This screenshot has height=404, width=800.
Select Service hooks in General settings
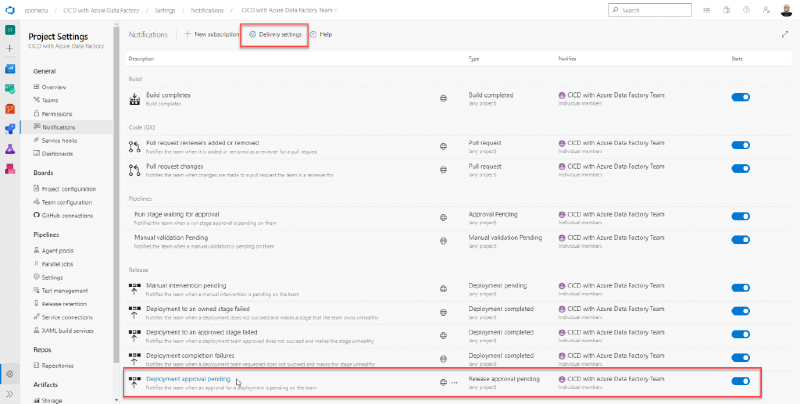pyautogui.click(x=60, y=140)
